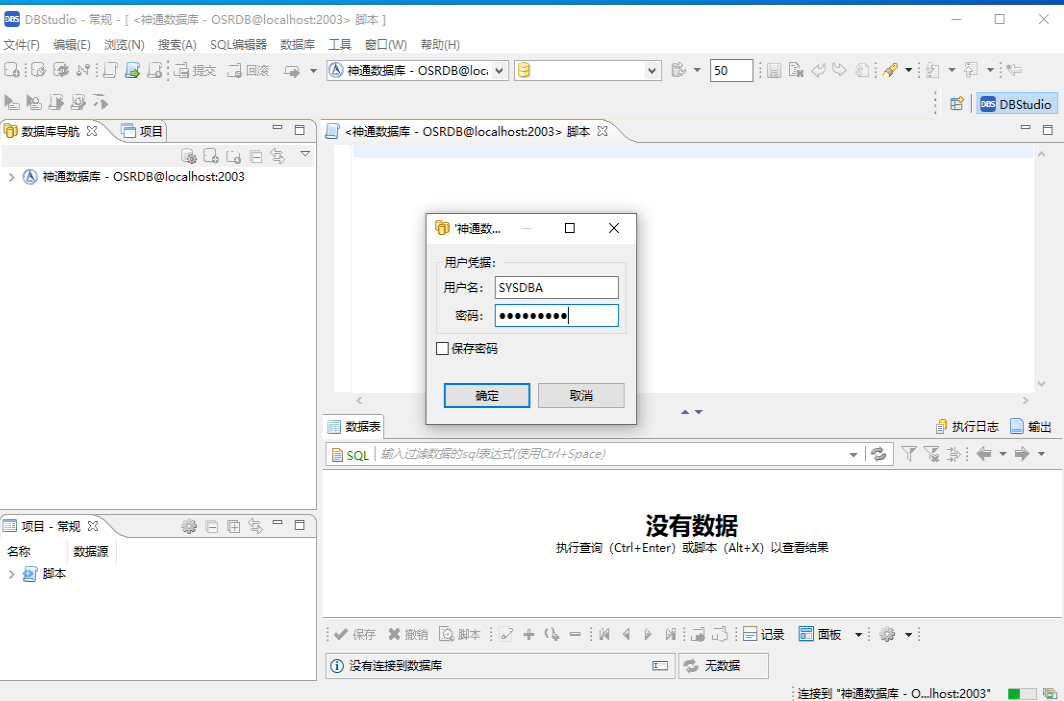Image resolution: width=1064 pixels, height=701 pixels.
Task: Click the add row plus icon
Action: [x=529, y=634]
